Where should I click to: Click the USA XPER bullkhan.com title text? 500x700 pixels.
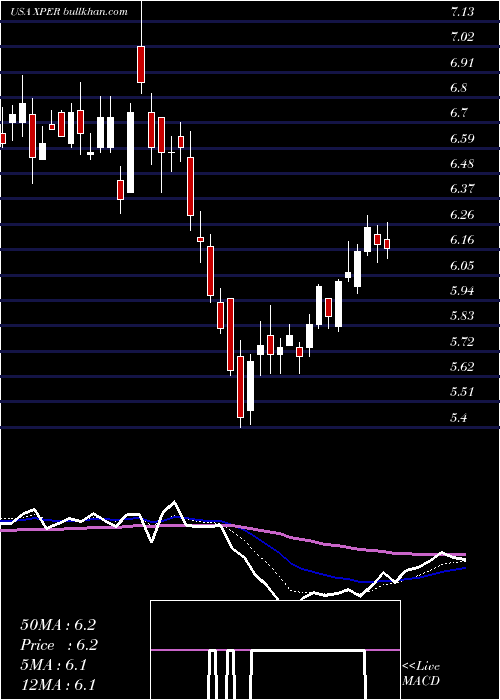[69, 12]
